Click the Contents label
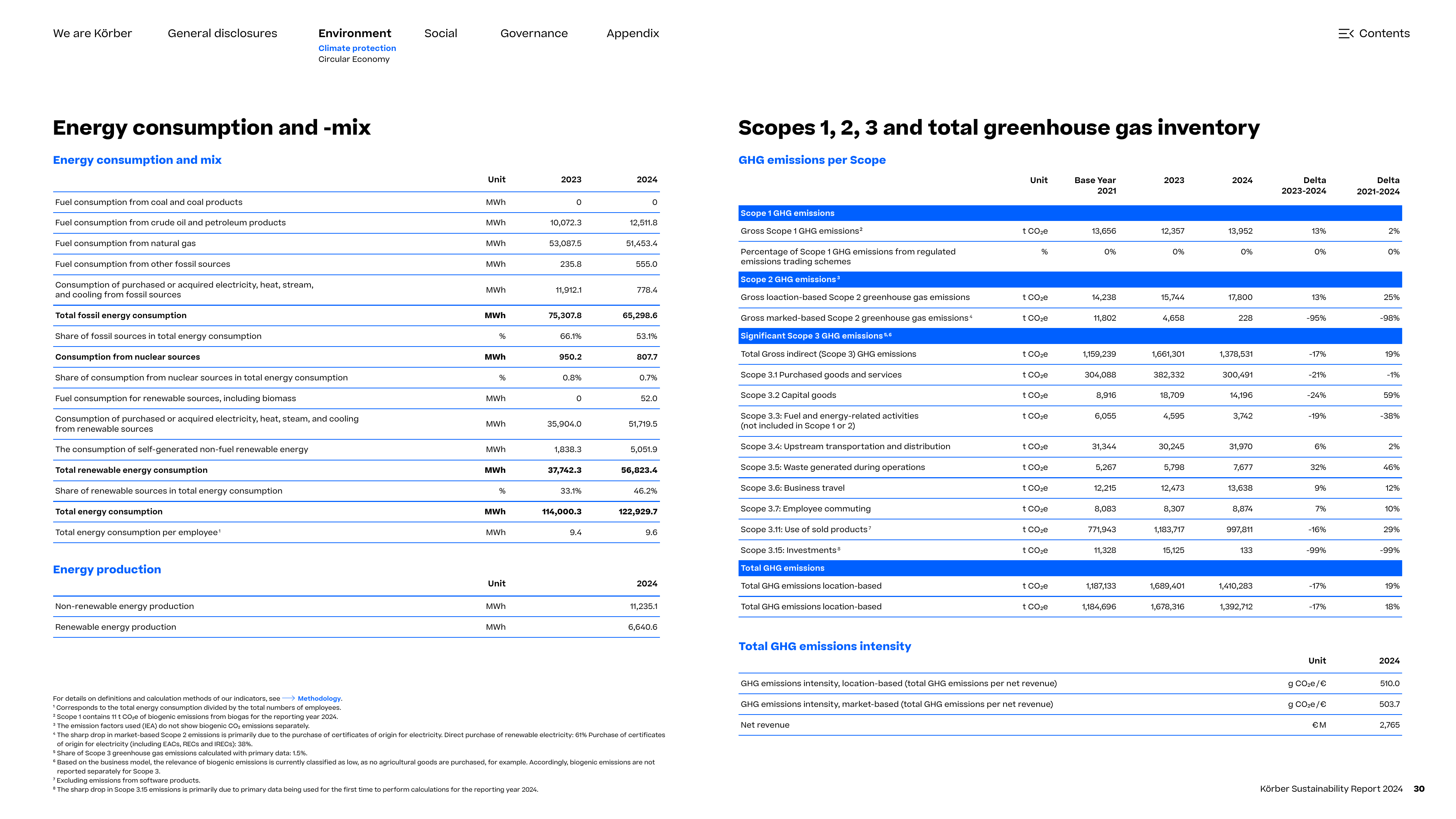 pyautogui.click(x=1384, y=33)
